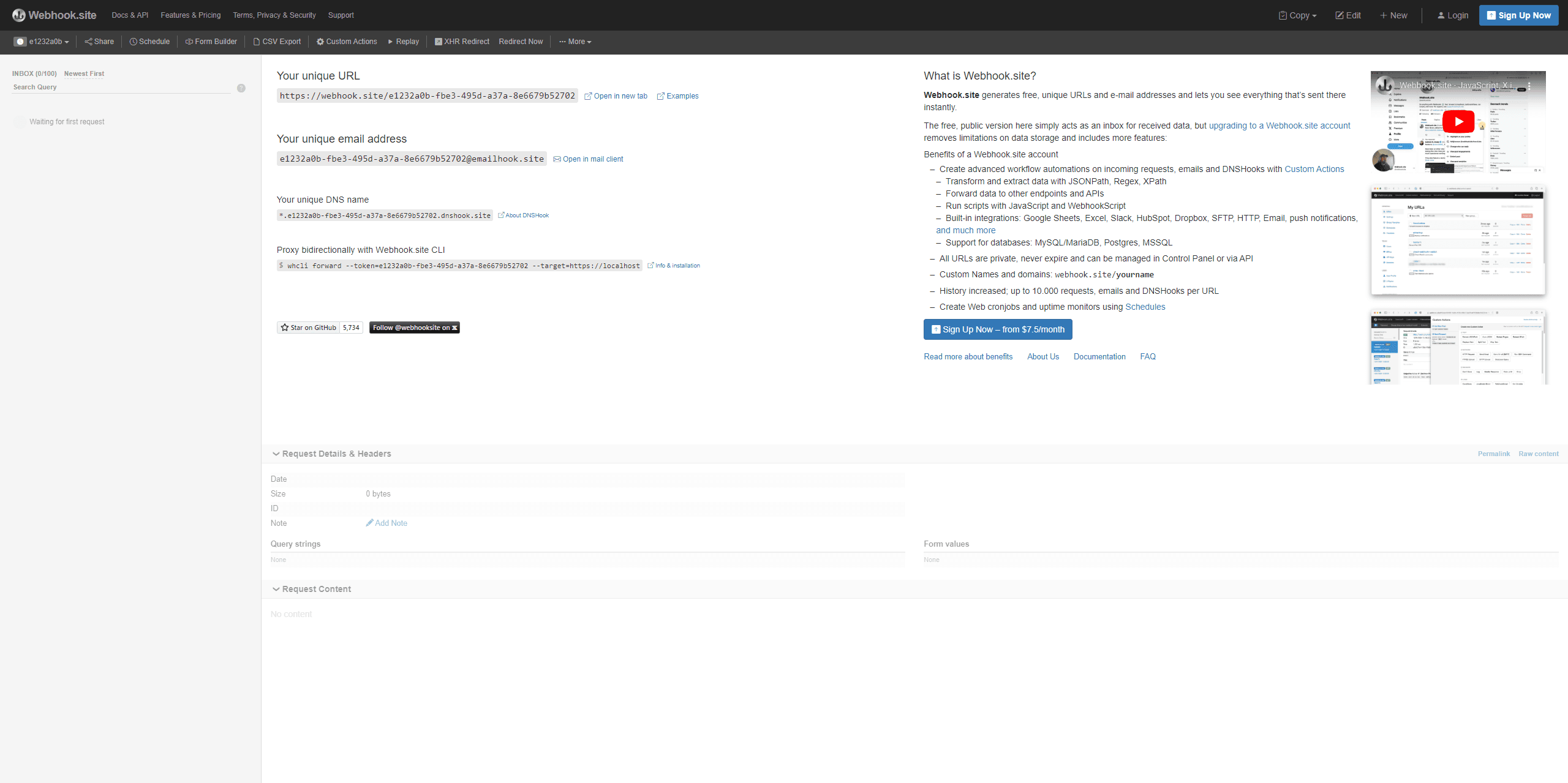Open the e1232a0b URL dropdown

click(42, 42)
